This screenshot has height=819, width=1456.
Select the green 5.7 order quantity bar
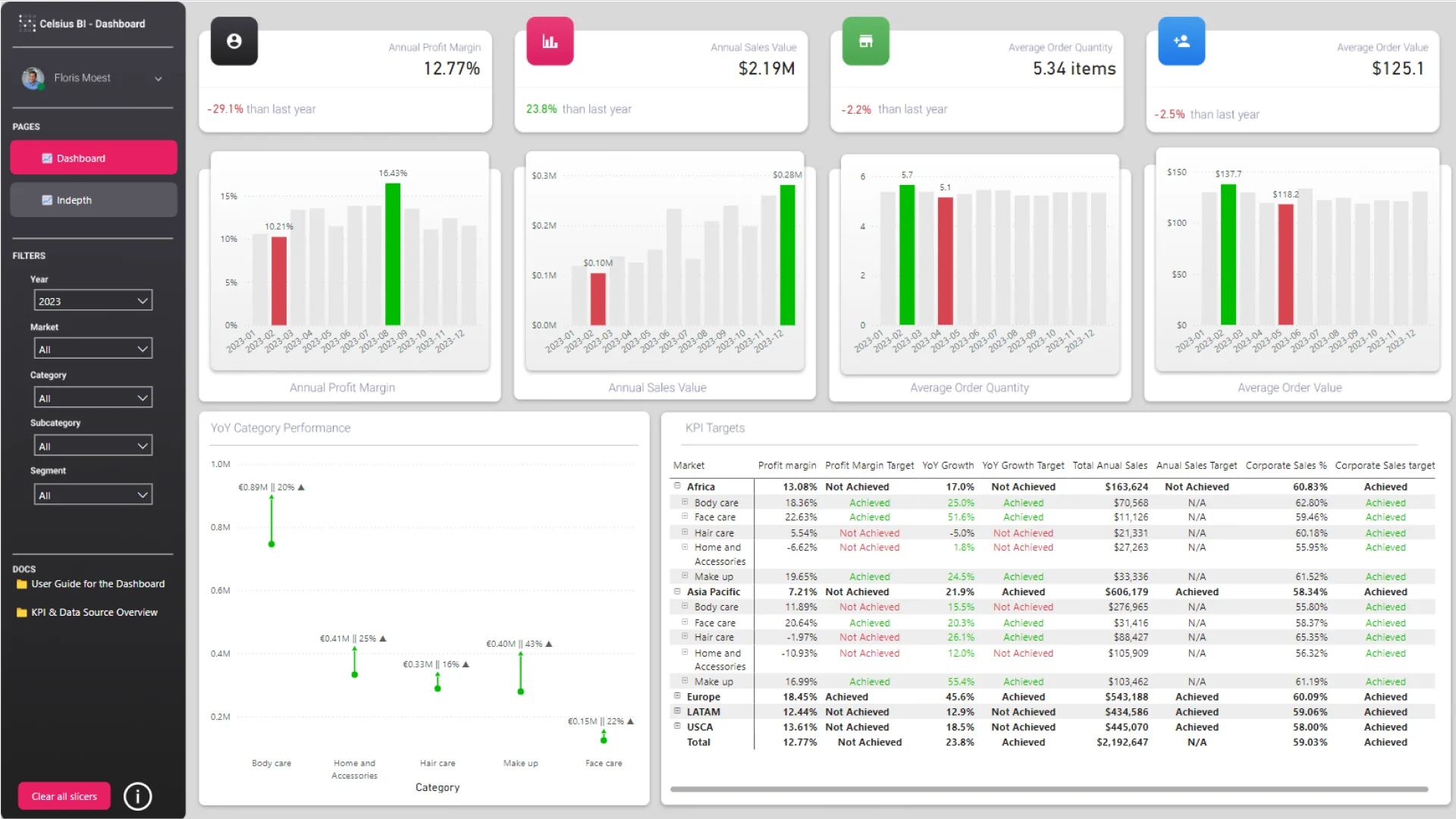(907, 255)
